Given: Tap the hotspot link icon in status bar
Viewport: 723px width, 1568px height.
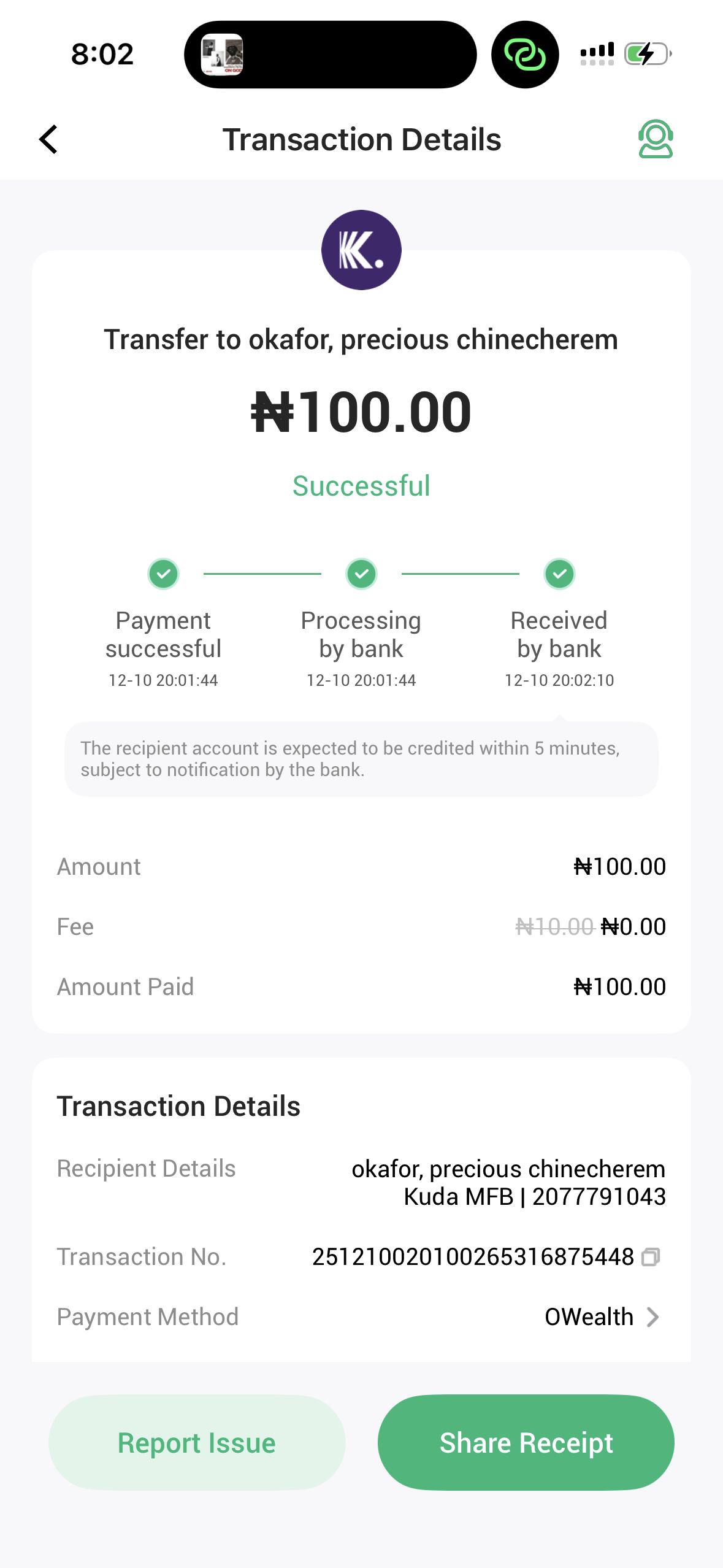Looking at the screenshot, I should (525, 55).
